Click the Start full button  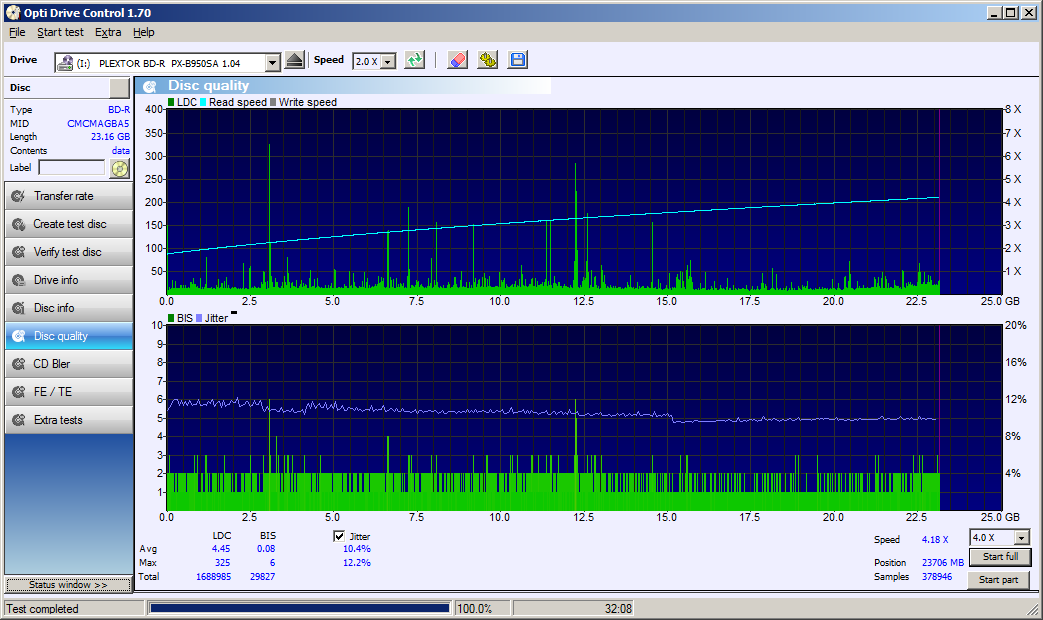1000,557
